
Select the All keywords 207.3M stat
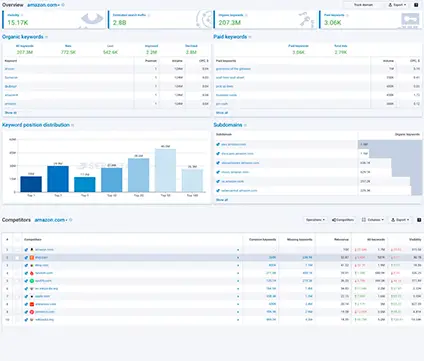pyautogui.click(x=25, y=49)
